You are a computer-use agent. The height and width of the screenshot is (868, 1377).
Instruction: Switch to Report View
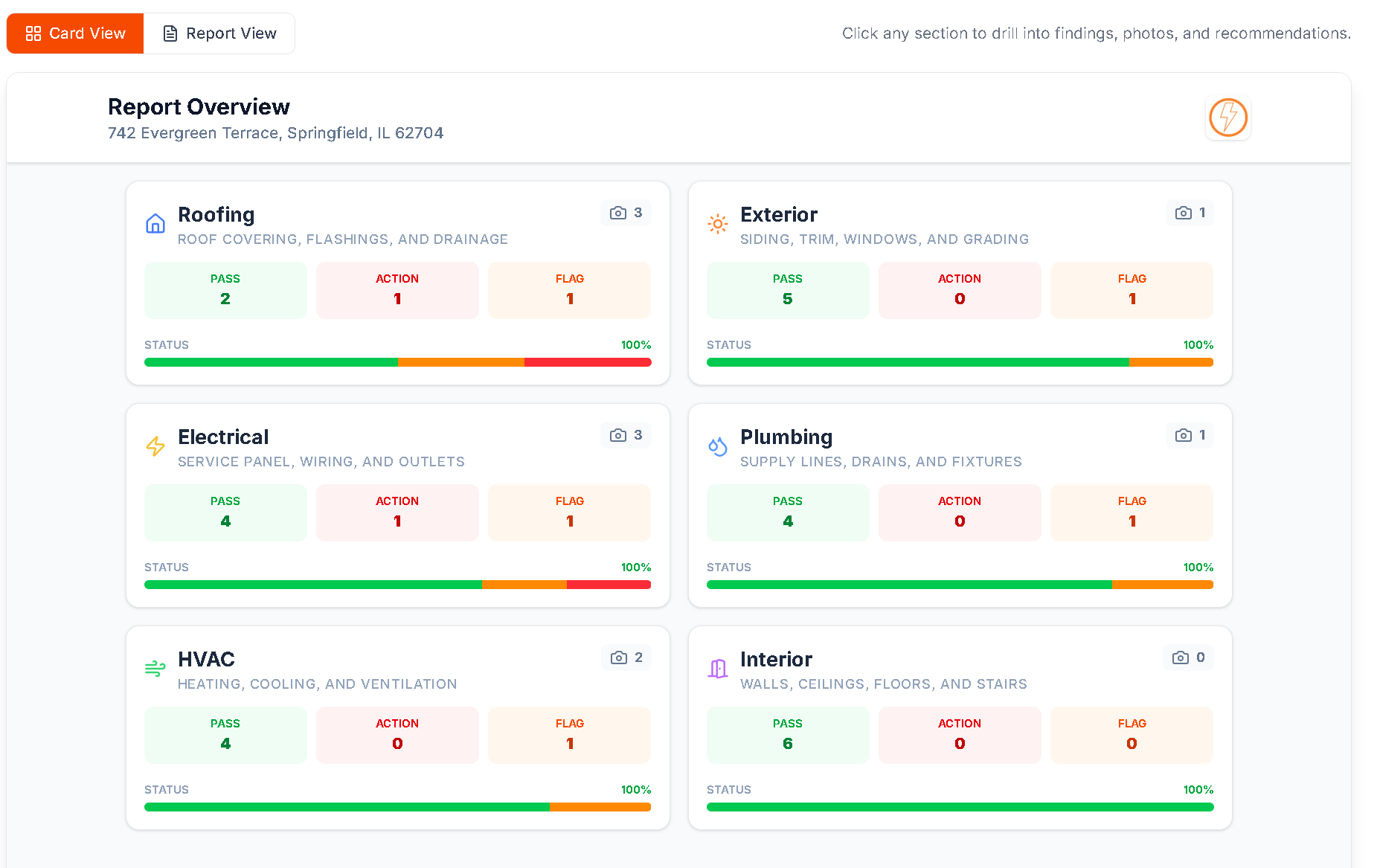219,33
